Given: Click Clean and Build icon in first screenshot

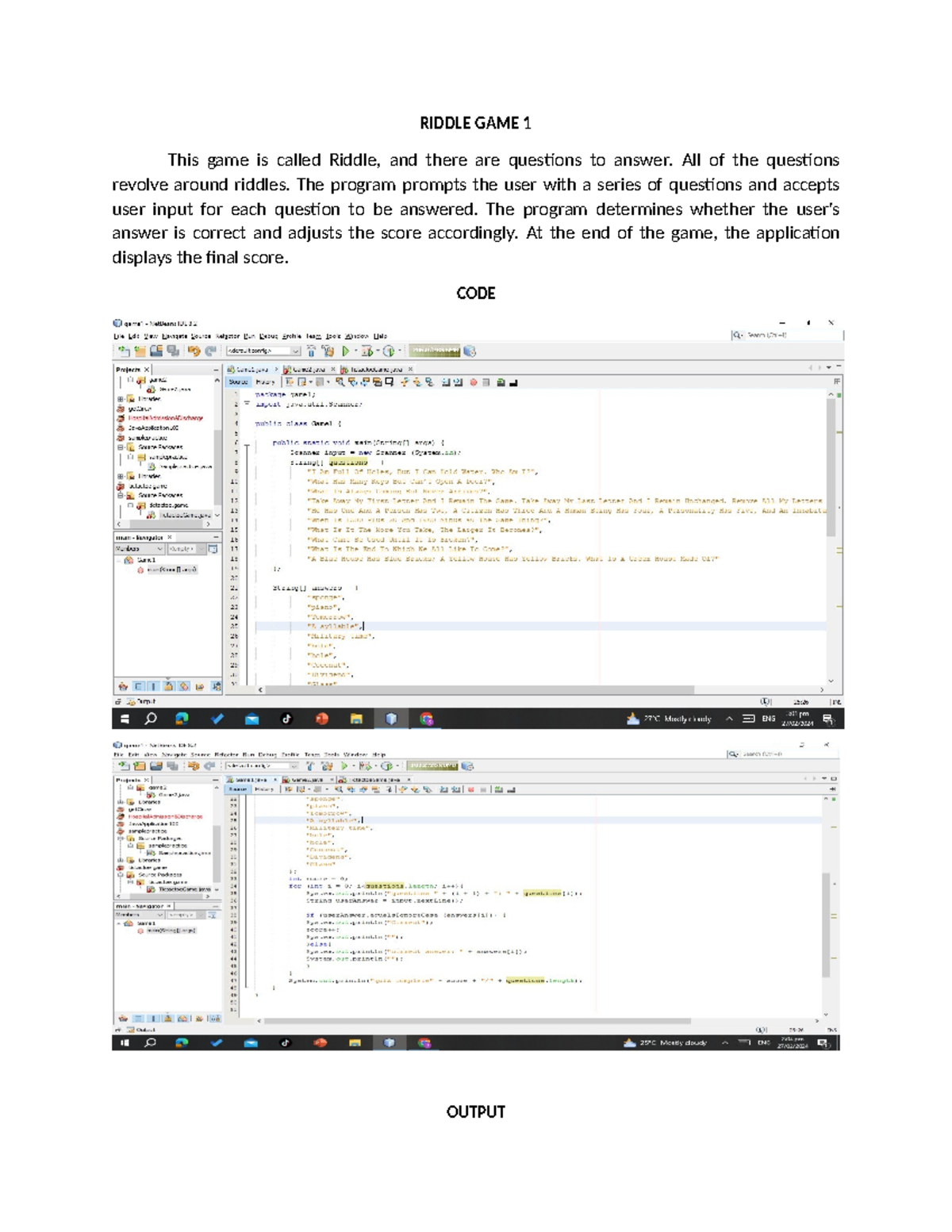Looking at the screenshot, I should [328, 351].
